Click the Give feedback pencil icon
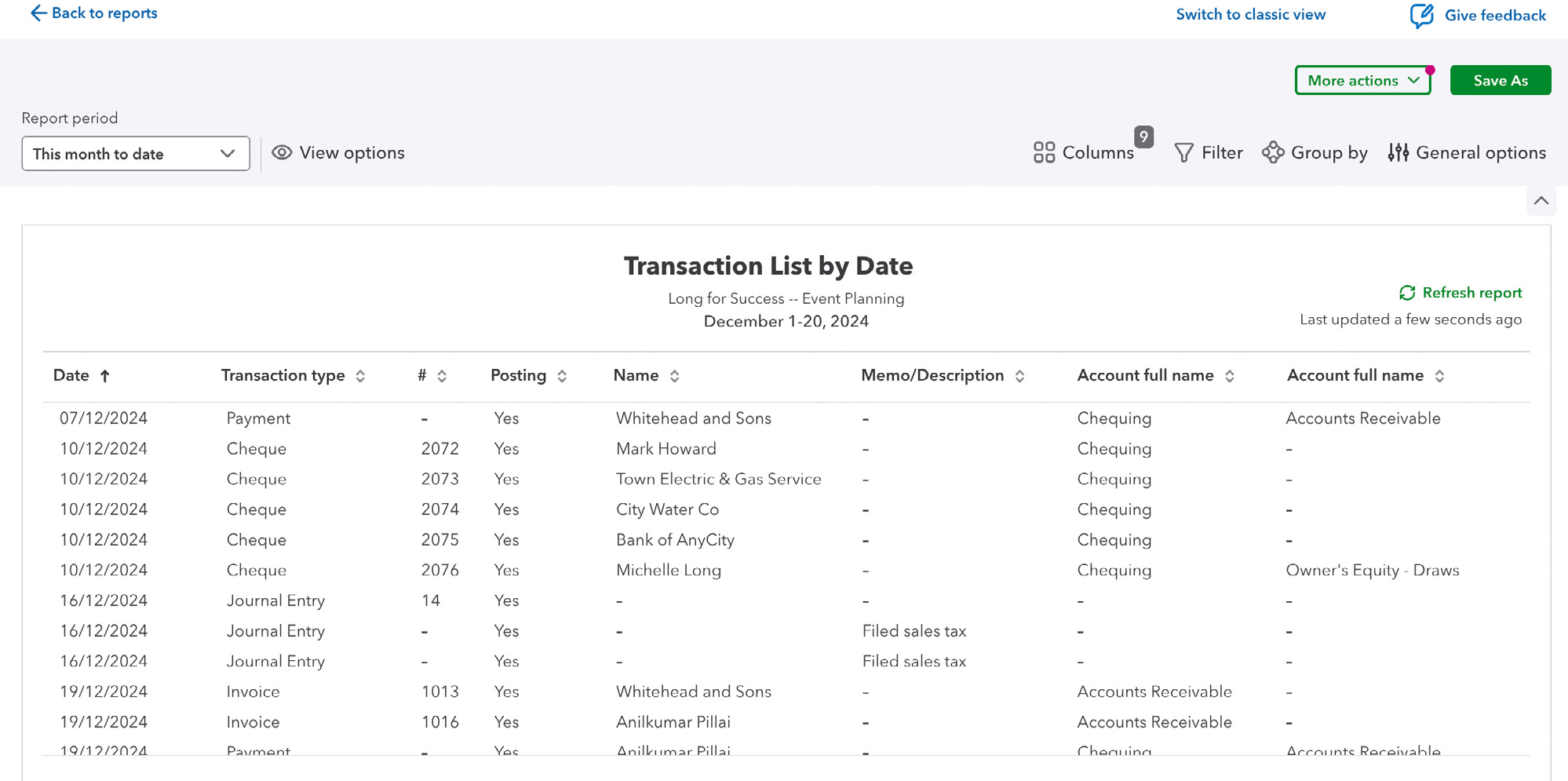Viewport: 1568px width, 781px height. click(1421, 15)
